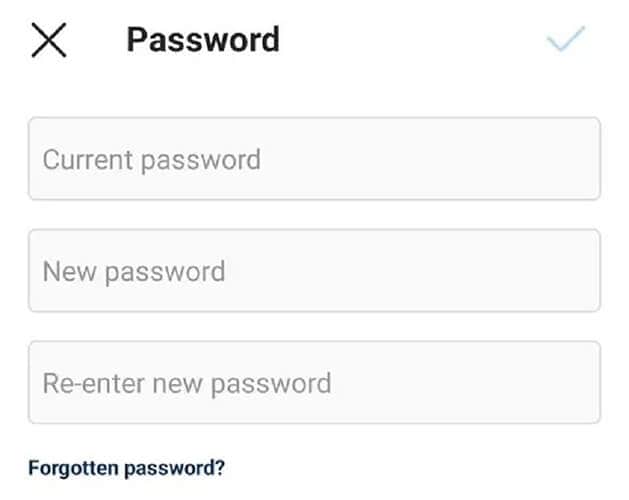629x500 pixels.
Task: Follow the Forgotten password? hyperlink
Action: [127, 467]
